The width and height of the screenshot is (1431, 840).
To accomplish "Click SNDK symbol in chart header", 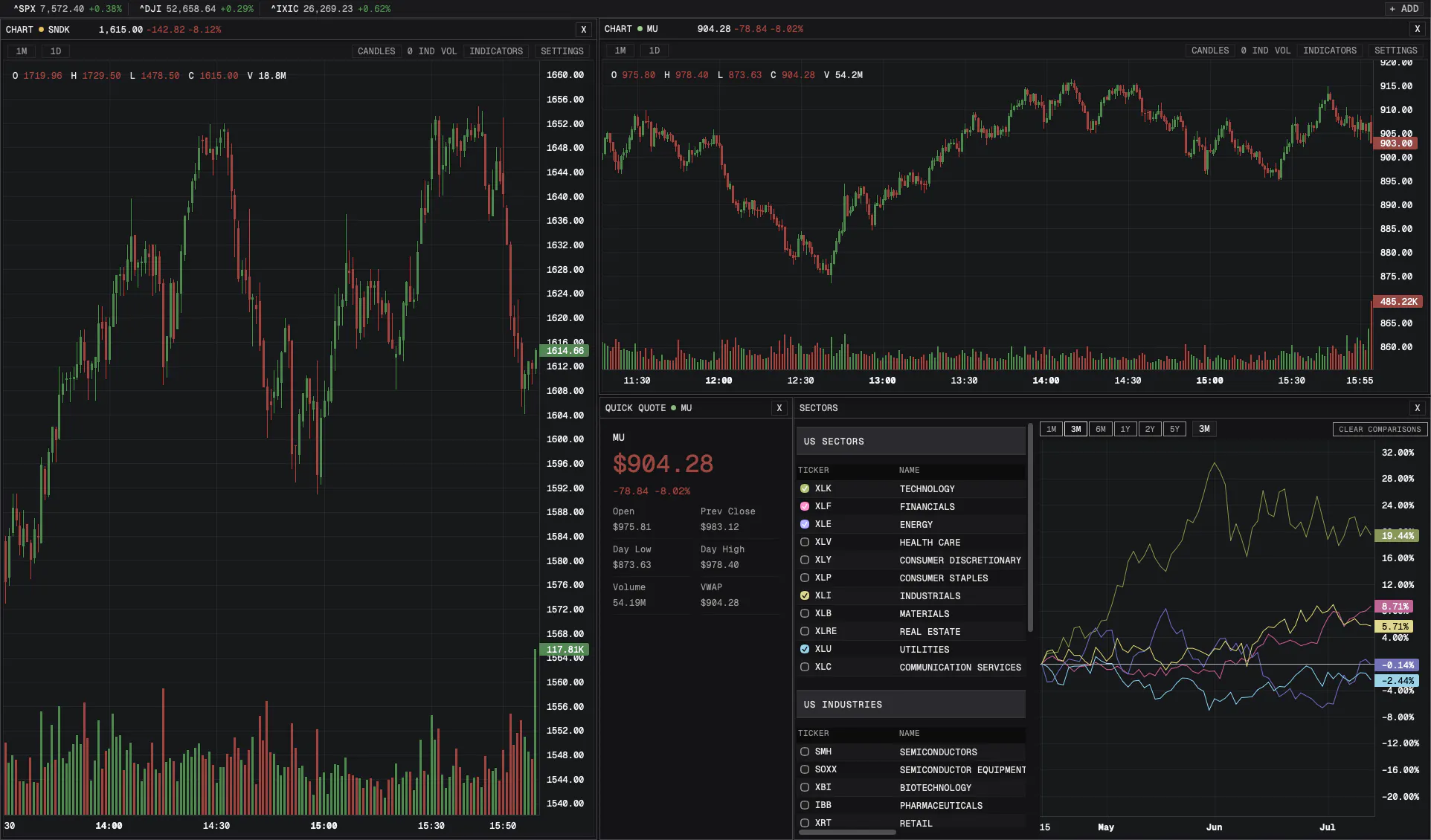I will [x=59, y=30].
